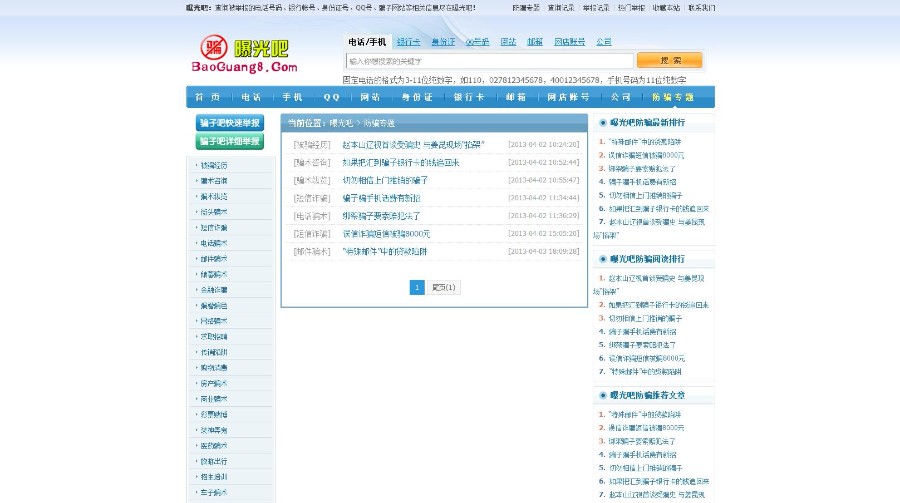The image size is (900, 503).
Task: Open 防骗专题 in the navigation bar
Action: click(x=673, y=97)
